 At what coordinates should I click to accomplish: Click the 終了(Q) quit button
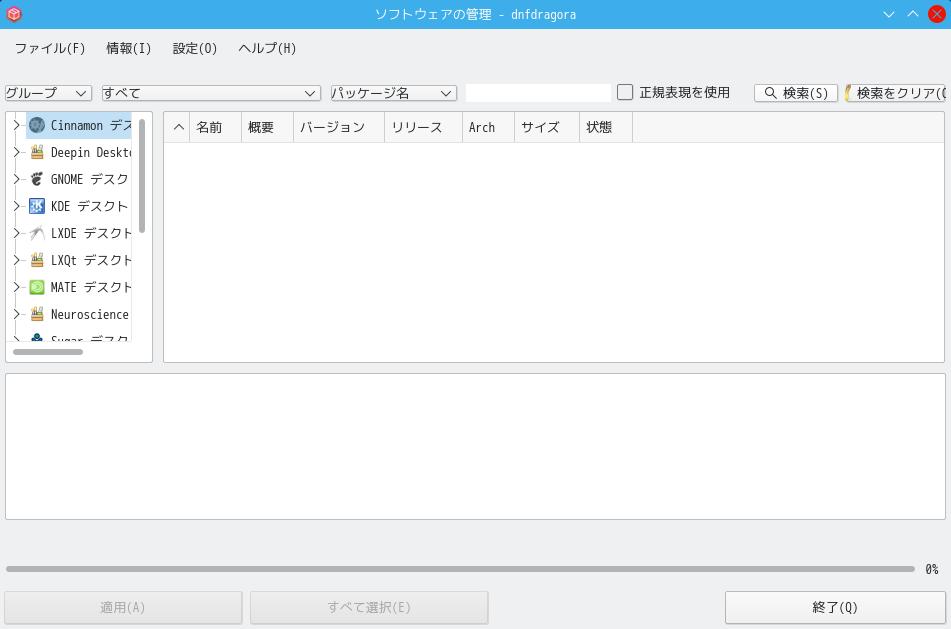click(835, 607)
